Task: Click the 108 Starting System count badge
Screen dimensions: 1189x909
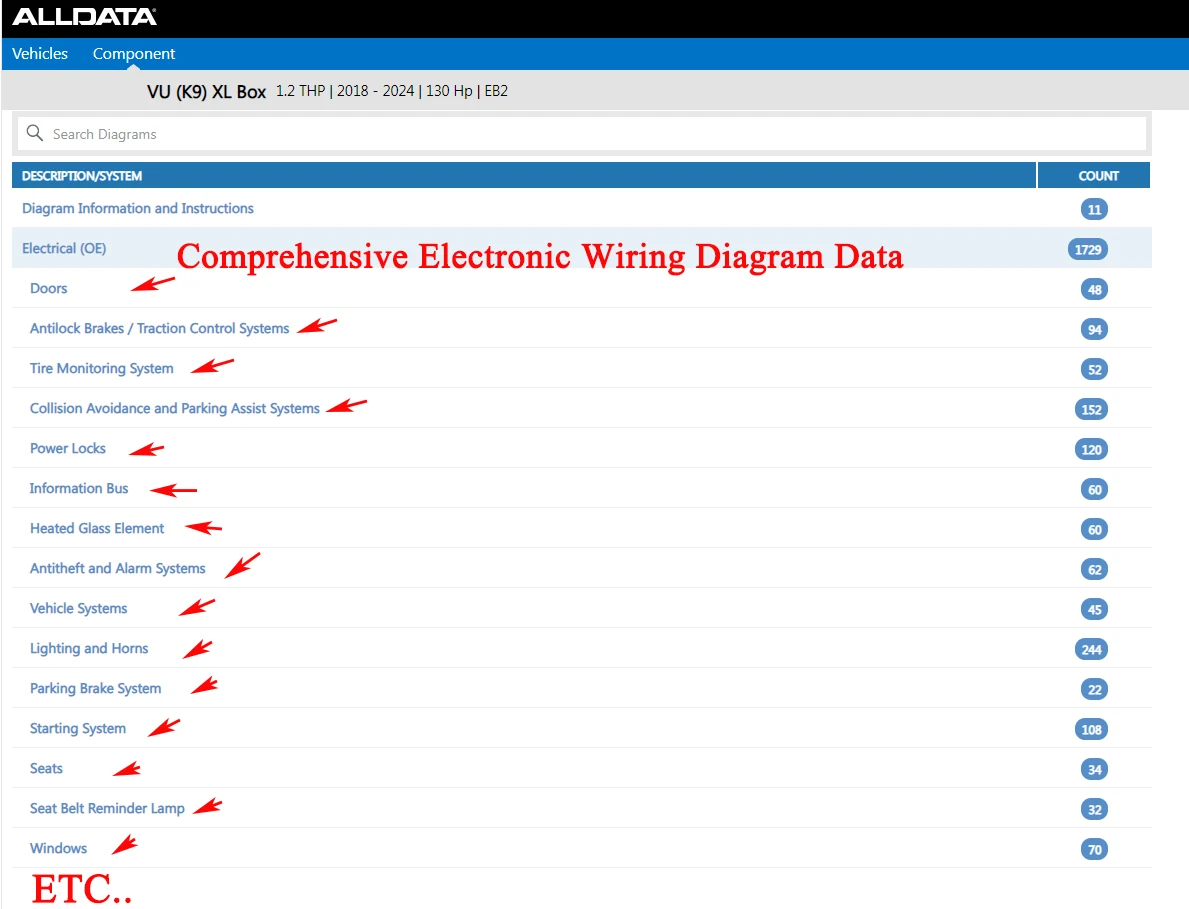Action: 1091,729
